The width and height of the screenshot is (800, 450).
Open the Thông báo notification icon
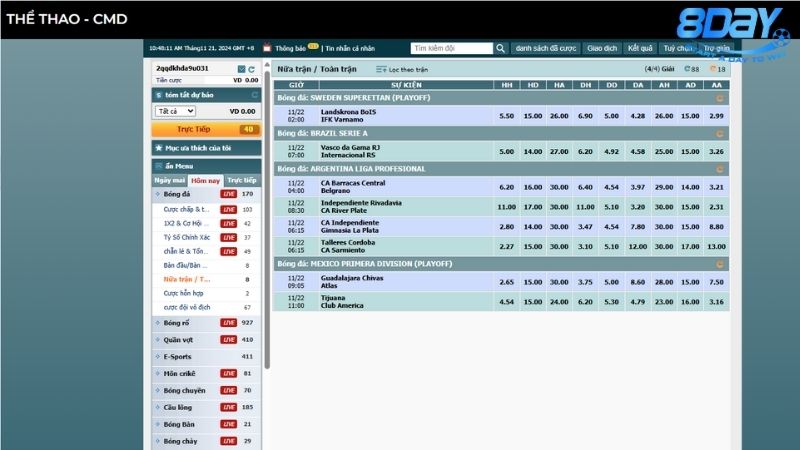[x=267, y=48]
